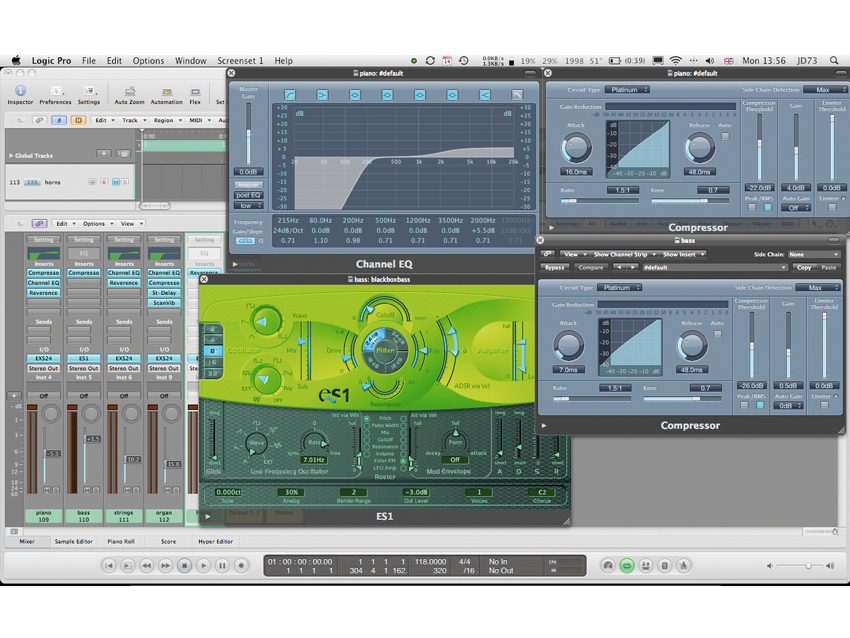
Task: Toggle the high shelf EQ band icon
Action: click(485, 95)
